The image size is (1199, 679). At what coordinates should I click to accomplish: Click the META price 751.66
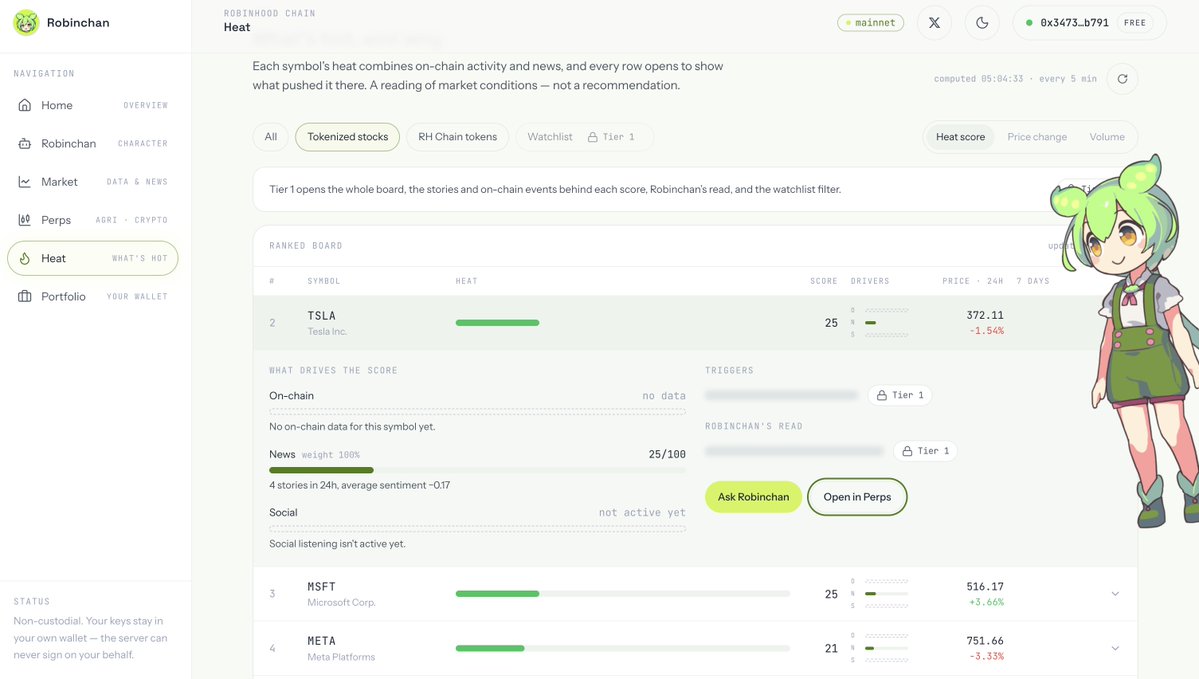click(985, 641)
